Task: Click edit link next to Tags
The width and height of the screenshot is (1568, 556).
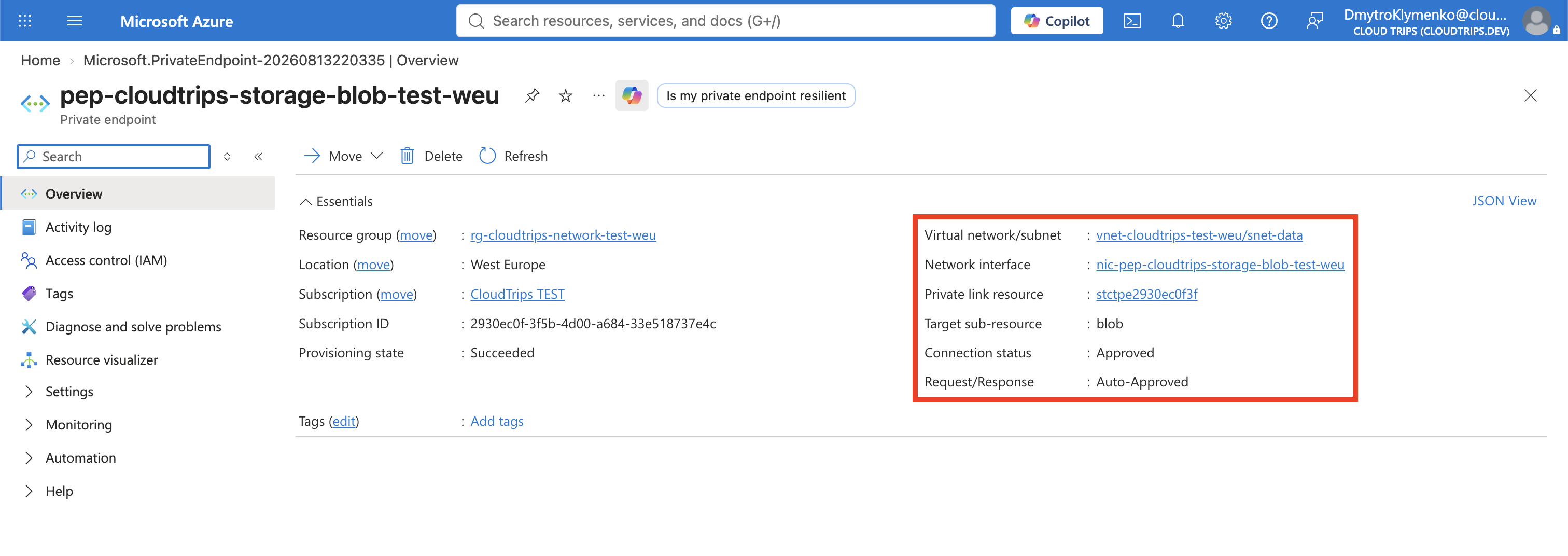Action: 344,422
